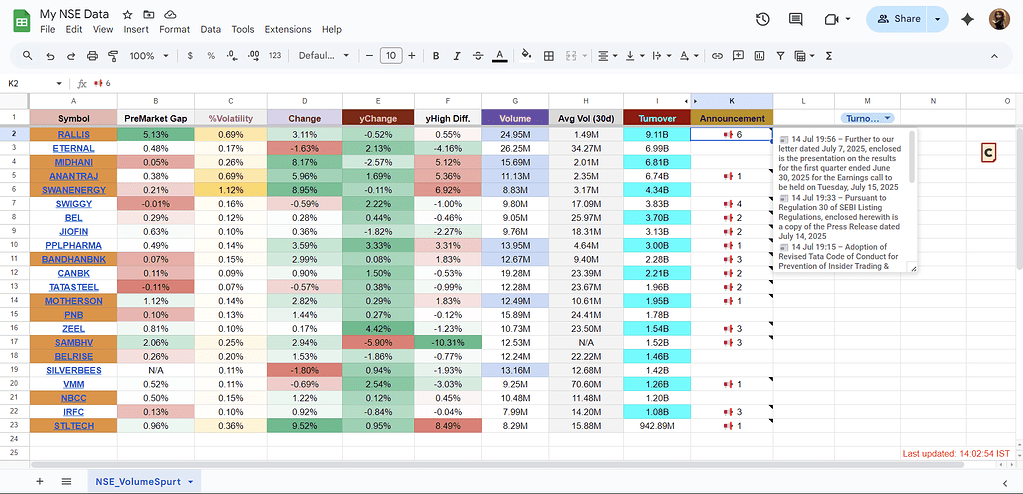The height and width of the screenshot is (494, 1023).
Task: Open the RALLIS symbol link
Action: click(x=73, y=134)
